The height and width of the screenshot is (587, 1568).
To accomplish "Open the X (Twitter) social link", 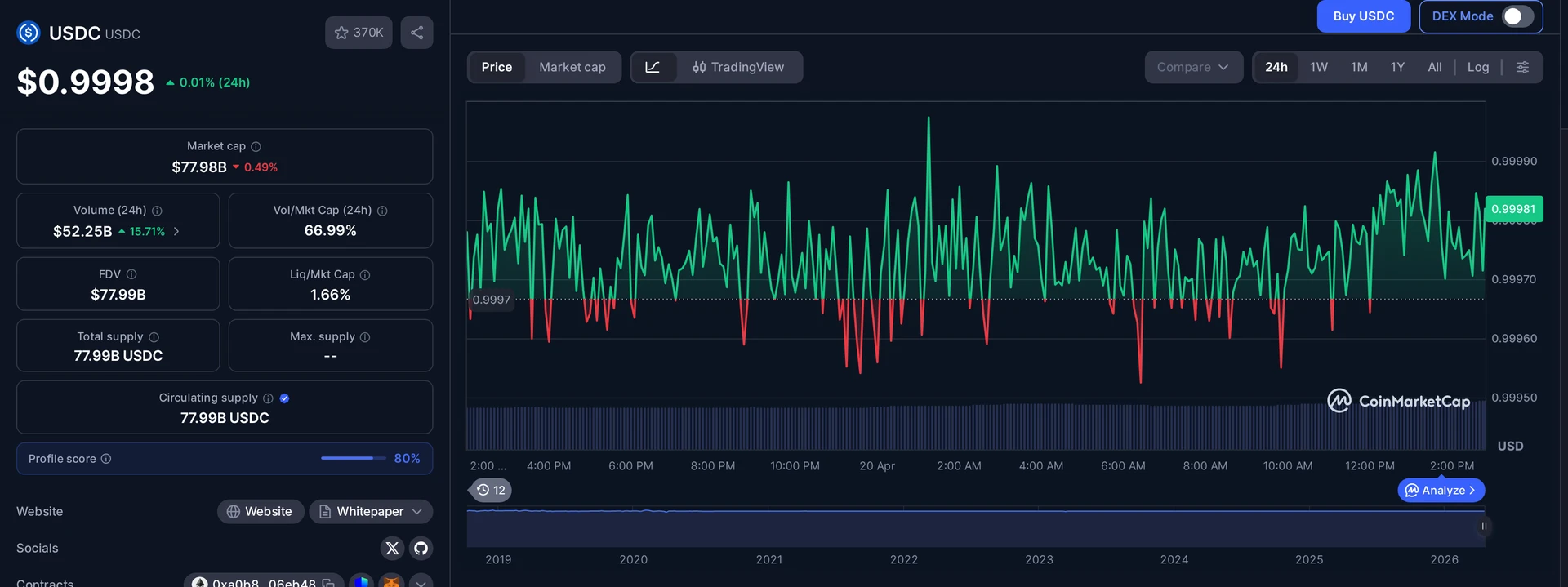I will [392, 549].
